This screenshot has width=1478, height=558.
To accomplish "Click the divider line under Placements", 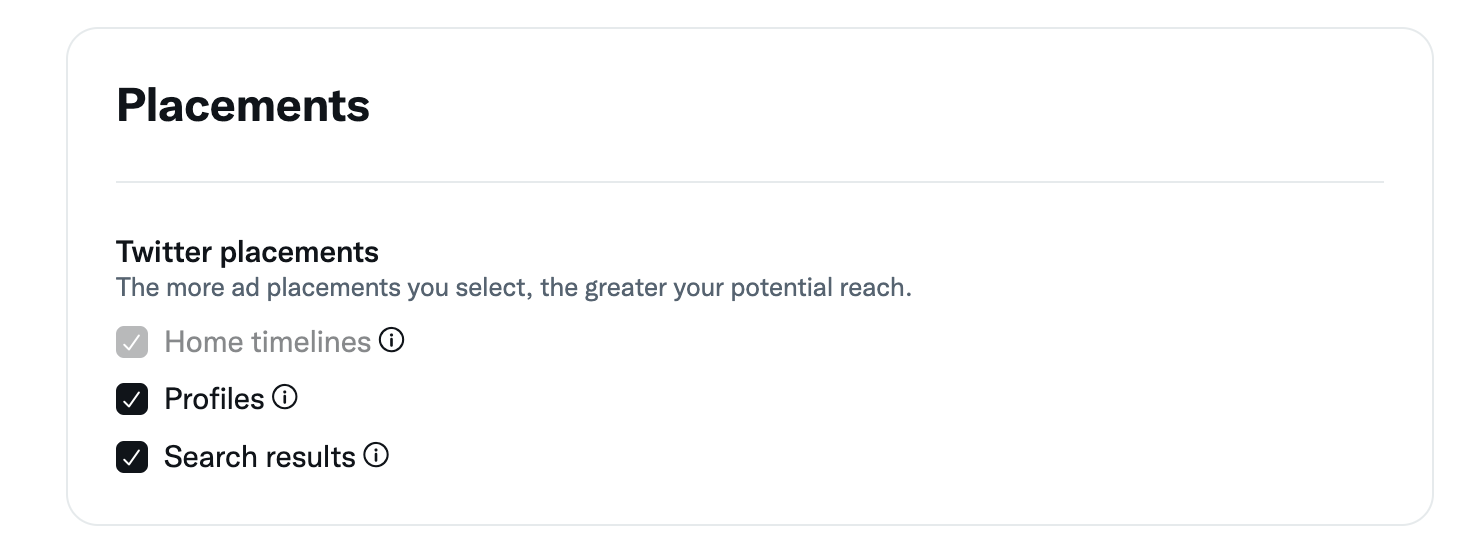I will 750,182.
